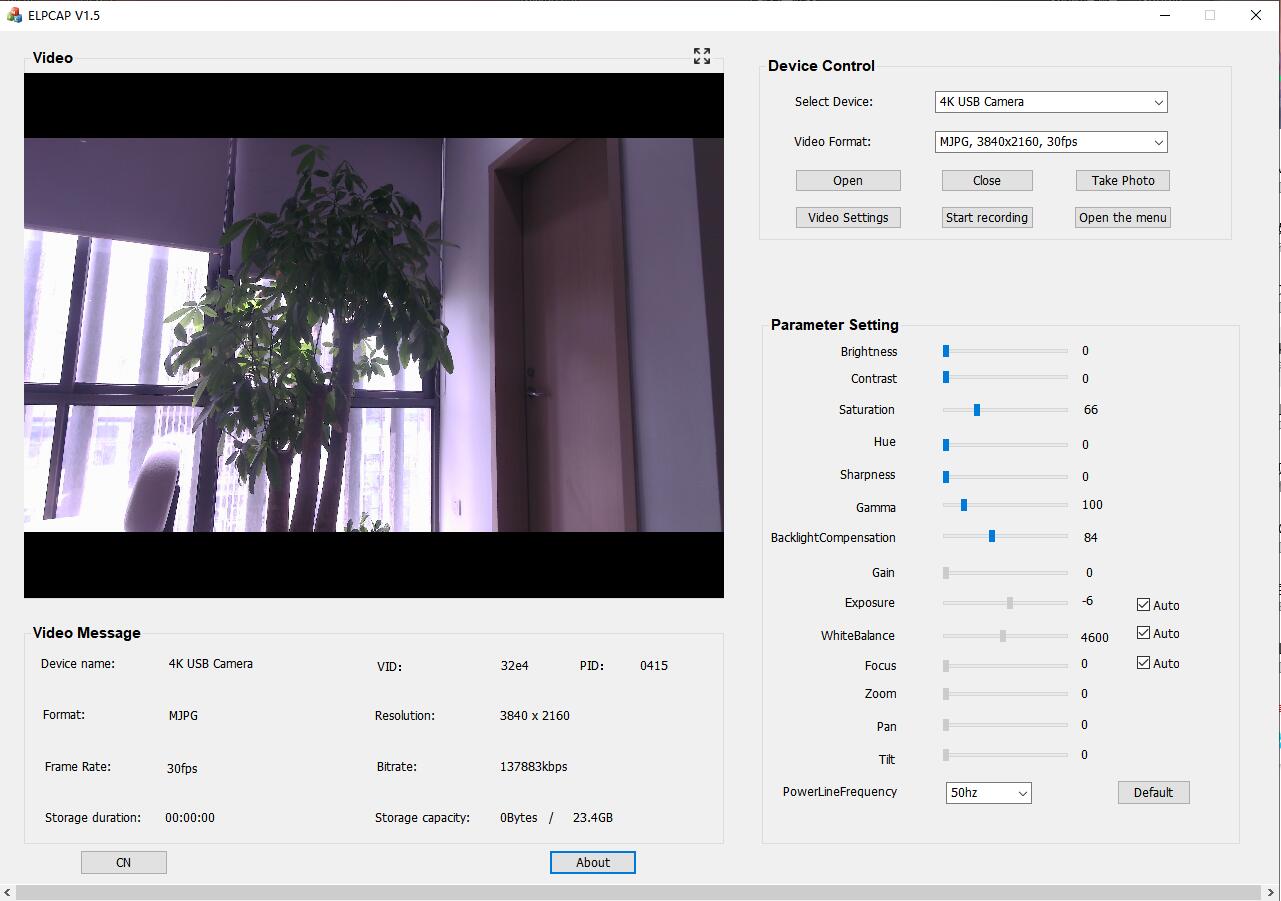Image resolution: width=1281 pixels, height=901 pixels.
Task: Click the fullscreen video expand icon
Action: (702, 57)
